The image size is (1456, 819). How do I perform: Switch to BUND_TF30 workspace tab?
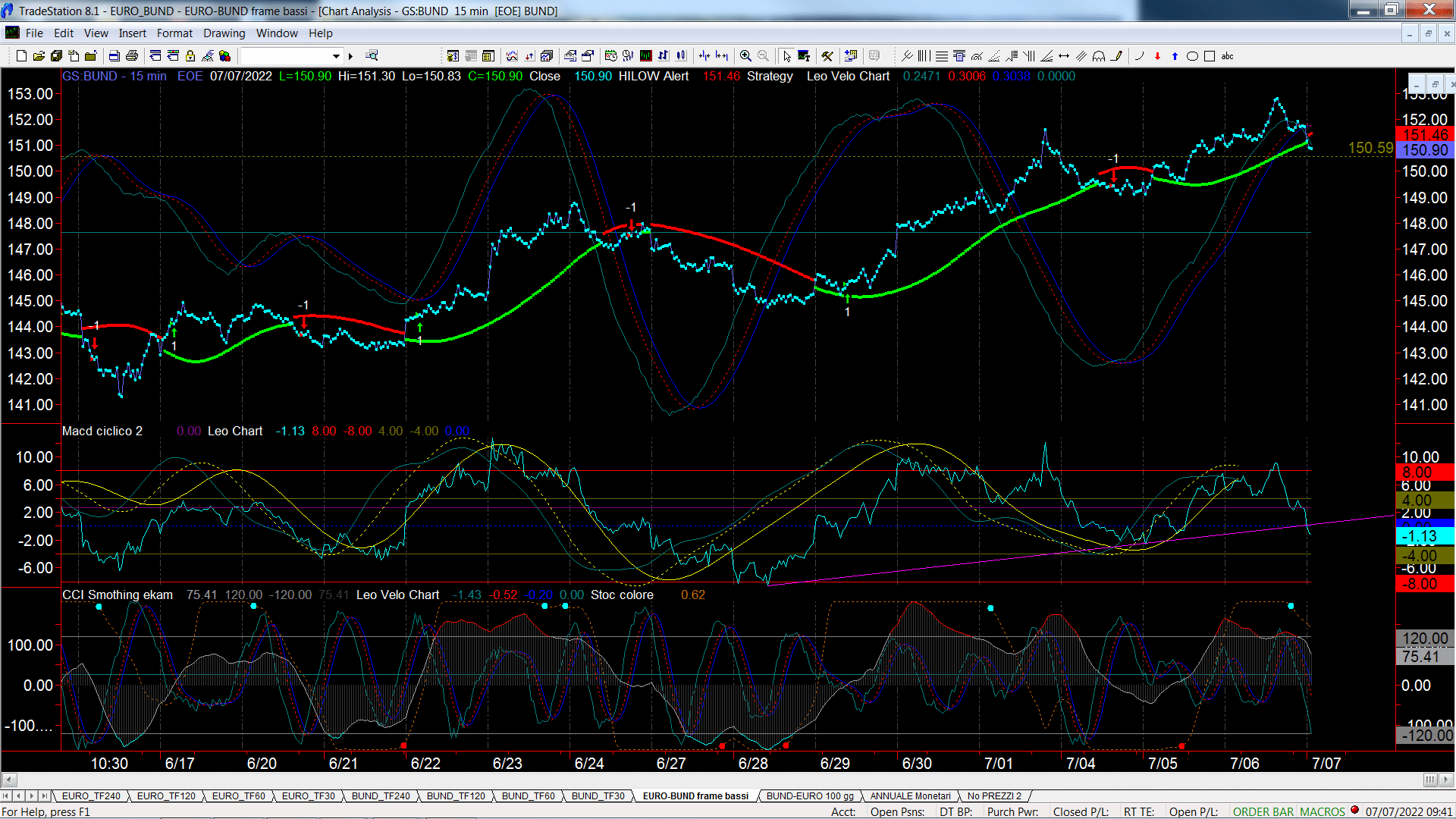(x=598, y=795)
